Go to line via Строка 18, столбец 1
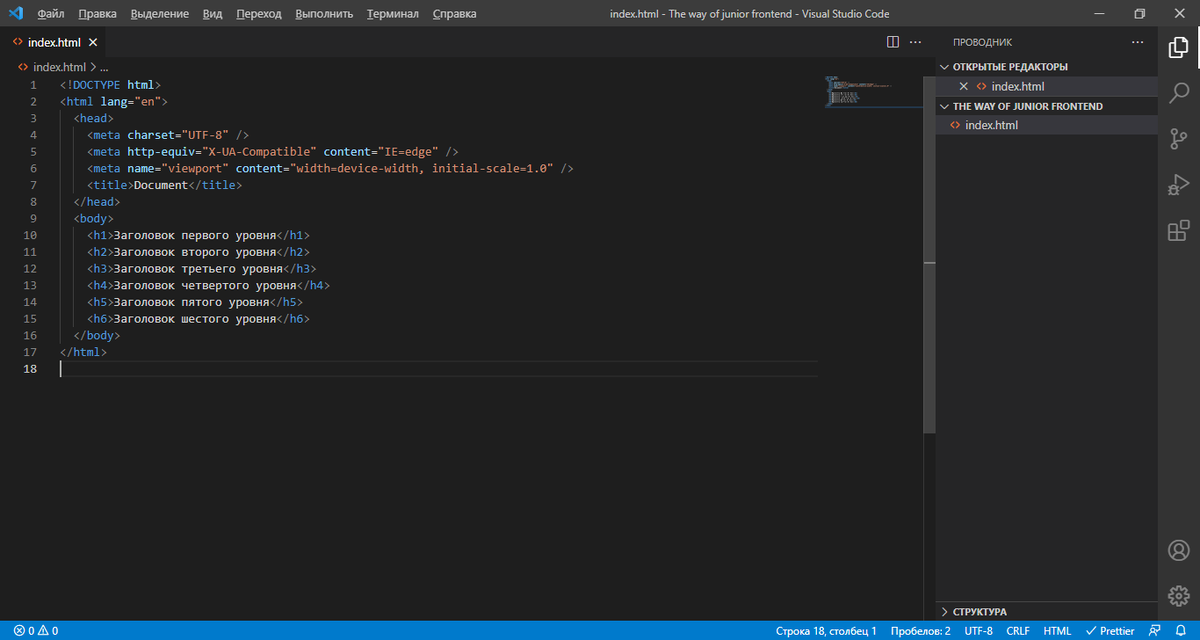Image resolution: width=1200 pixels, height=640 pixels. [x=826, y=631]
